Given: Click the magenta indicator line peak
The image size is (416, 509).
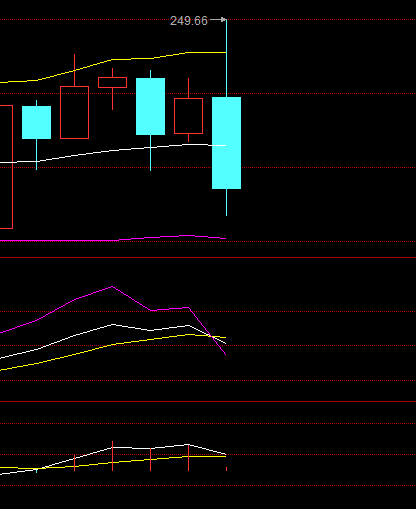Looking at the screenshot, I should [112, 286].
